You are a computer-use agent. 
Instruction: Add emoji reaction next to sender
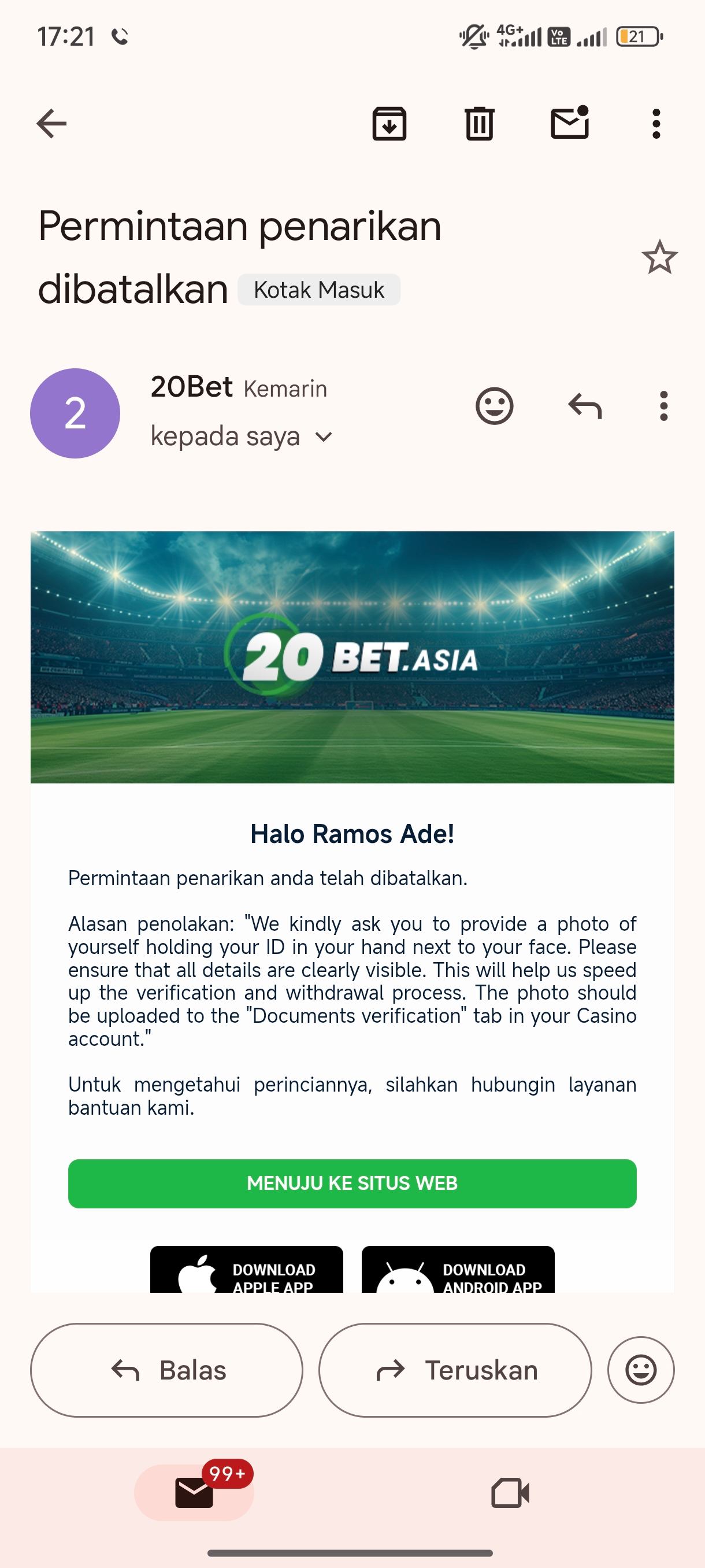point(495,406)
